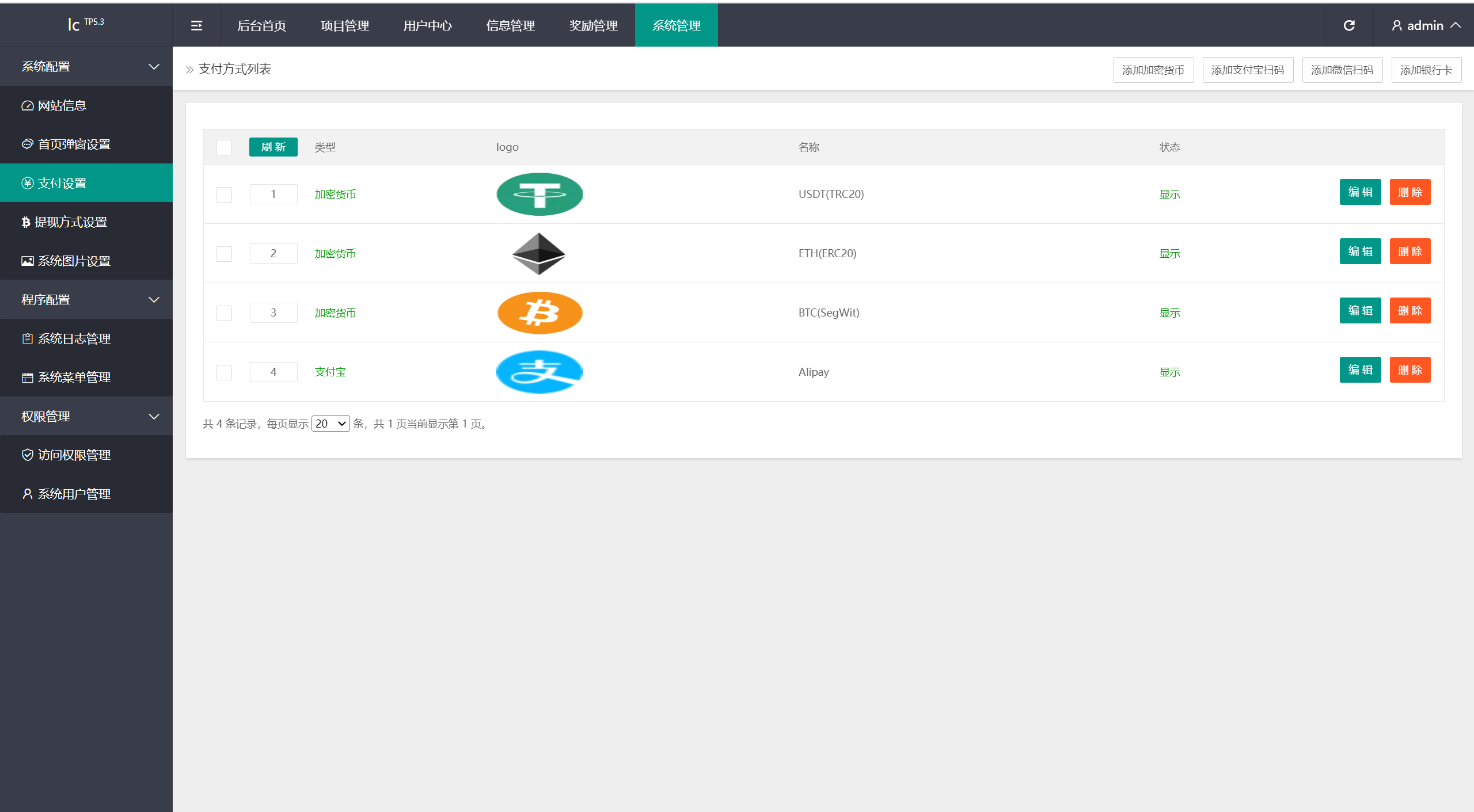
Task: Click 添加加密货币 button to add crypto
Action: (x=1153, y=69)
